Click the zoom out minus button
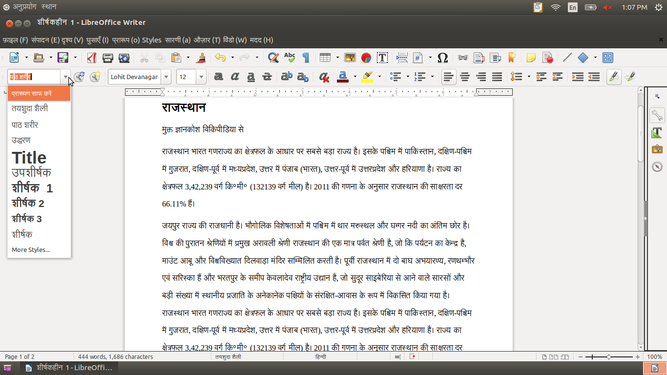This screenshot has height=375, width=667. [x=581, y=357]
